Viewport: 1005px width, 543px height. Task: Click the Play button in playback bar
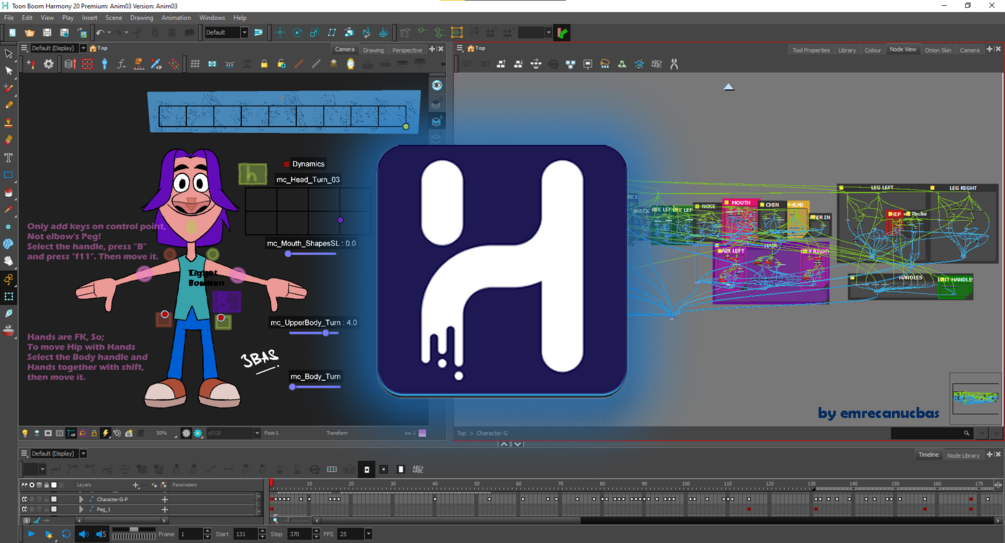31,534
